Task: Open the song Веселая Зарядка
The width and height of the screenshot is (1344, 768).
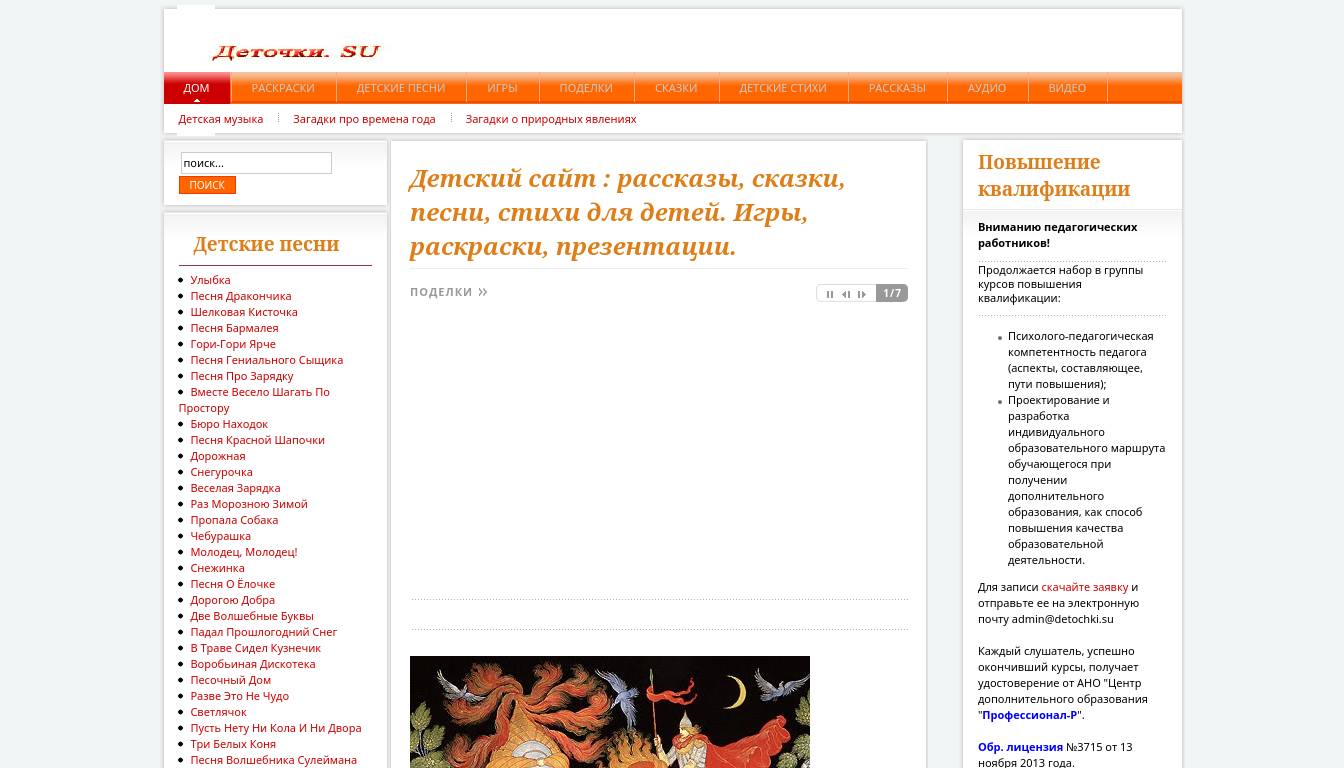Action: (x=235, y=488)
